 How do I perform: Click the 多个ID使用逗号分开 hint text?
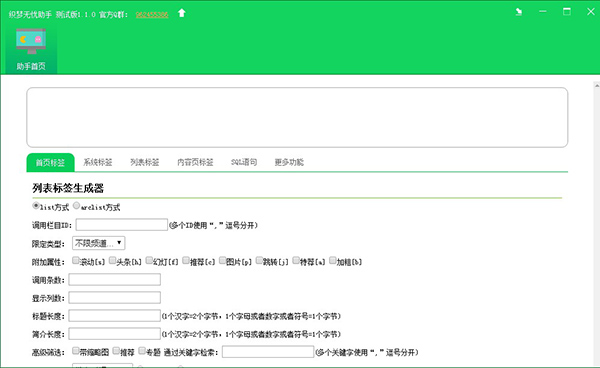point(214,225)
